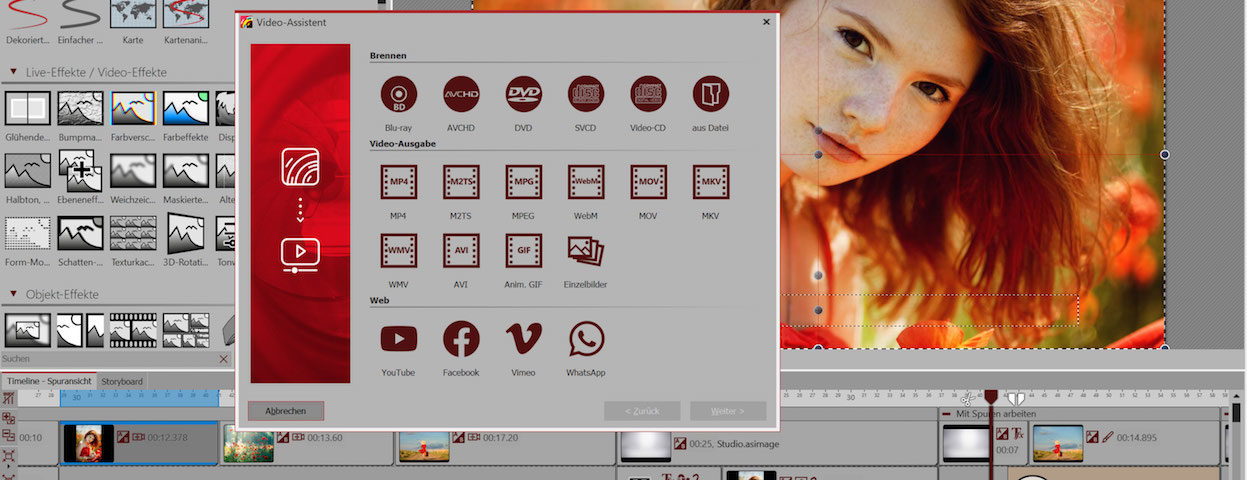Choose Anim. GIF output
The image size is (1247, 480).
point(523,250)
